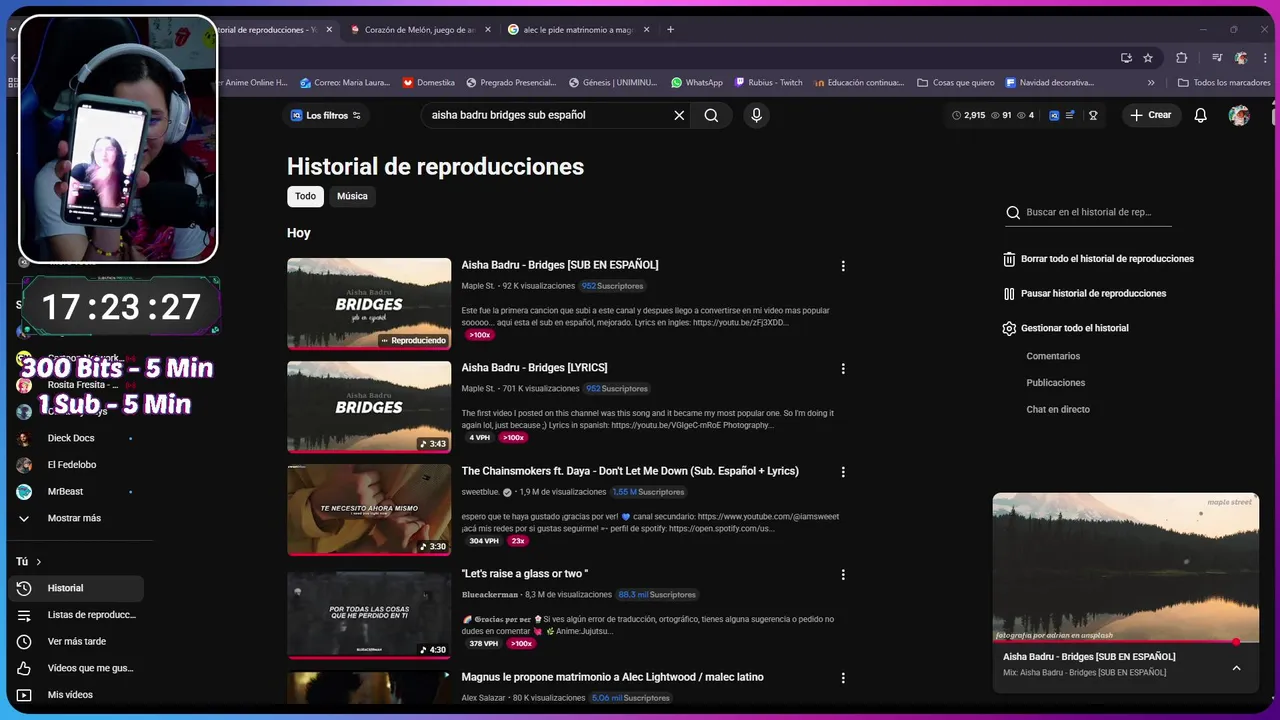Open the Chrome extensions puzzle icon
Viewport: 1280px width, 720px height.
(x=1181, y=58)
